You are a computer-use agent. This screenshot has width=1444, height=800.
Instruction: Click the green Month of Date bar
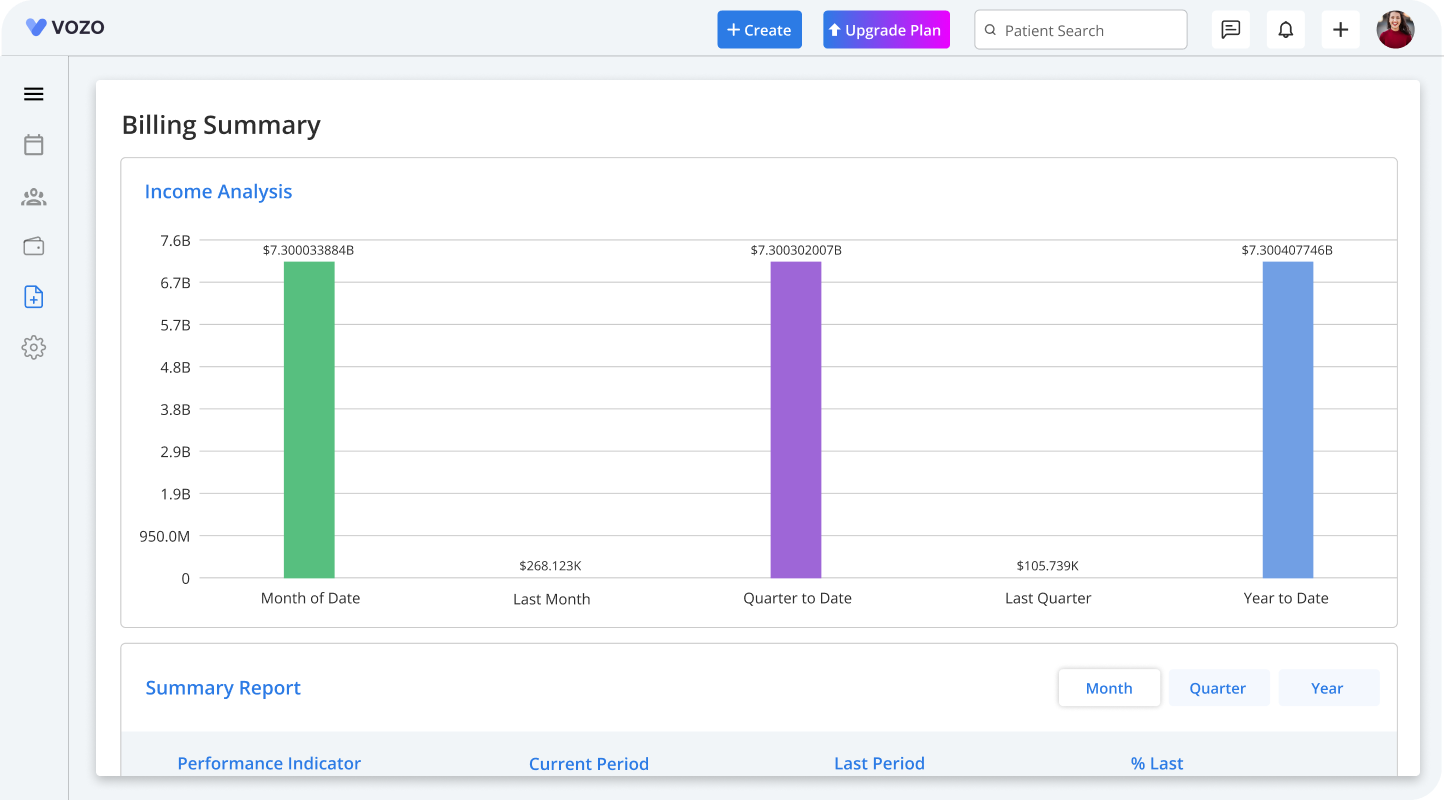point(309,420)
